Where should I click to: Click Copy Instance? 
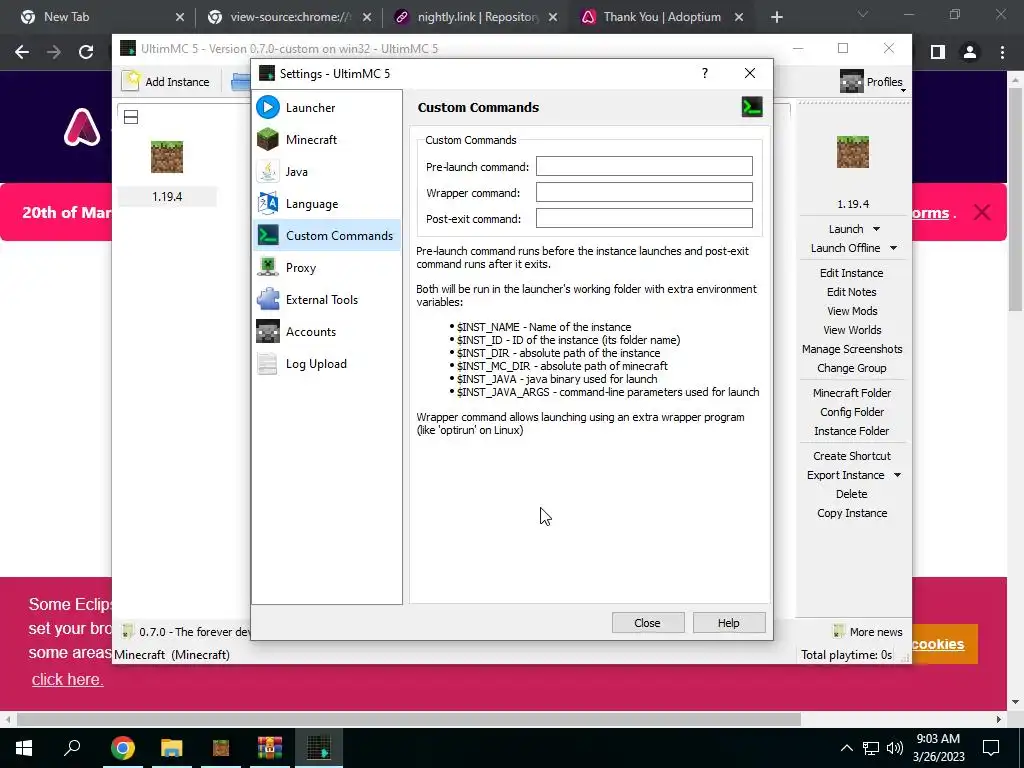pos(852,513)
